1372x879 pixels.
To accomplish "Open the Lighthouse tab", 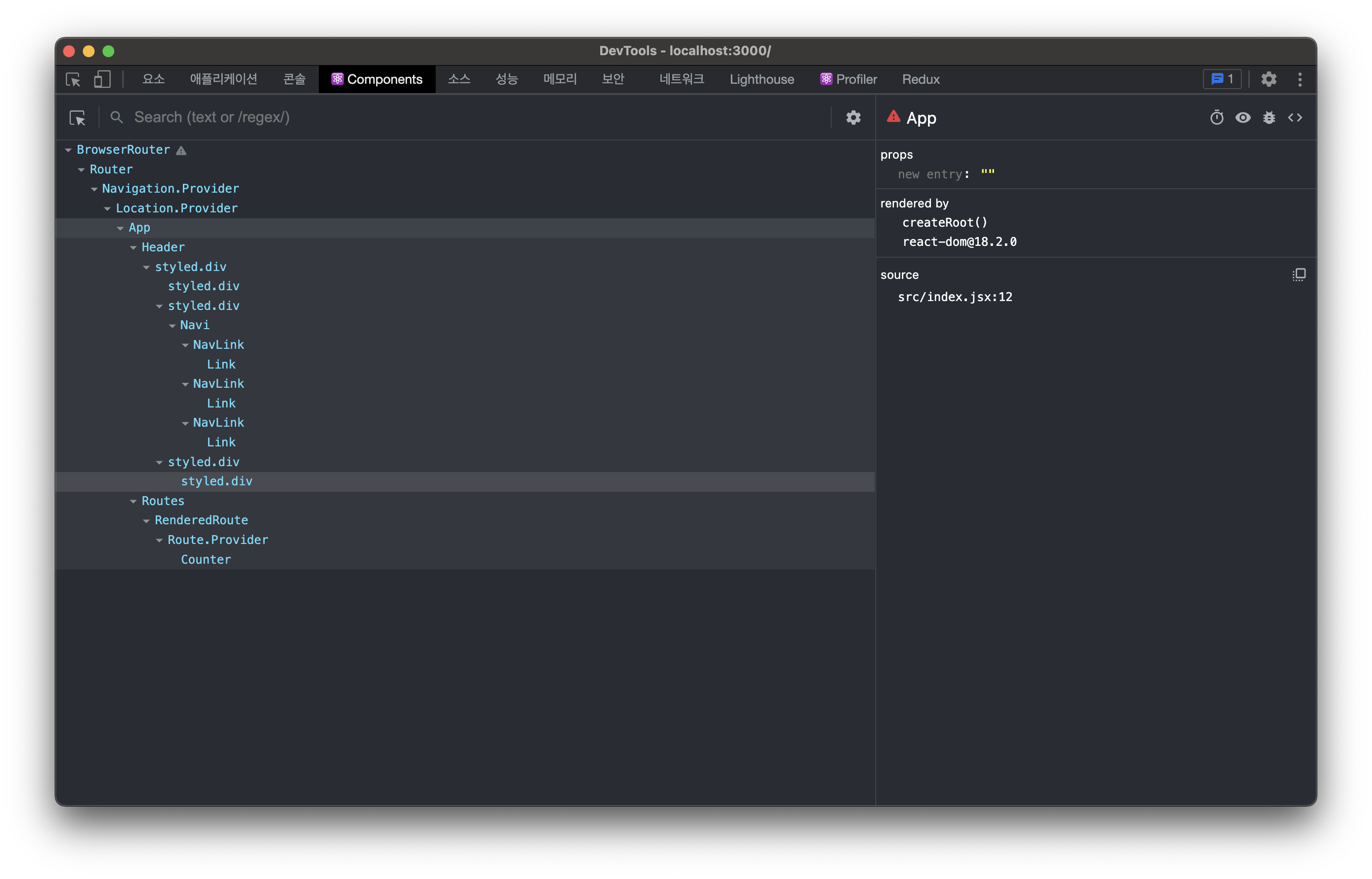I will 761,79.
